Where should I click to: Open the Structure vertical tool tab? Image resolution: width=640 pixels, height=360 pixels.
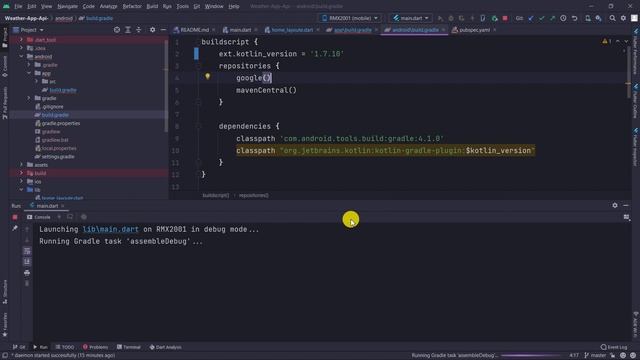pyautogui.click(x=4, y=291)
